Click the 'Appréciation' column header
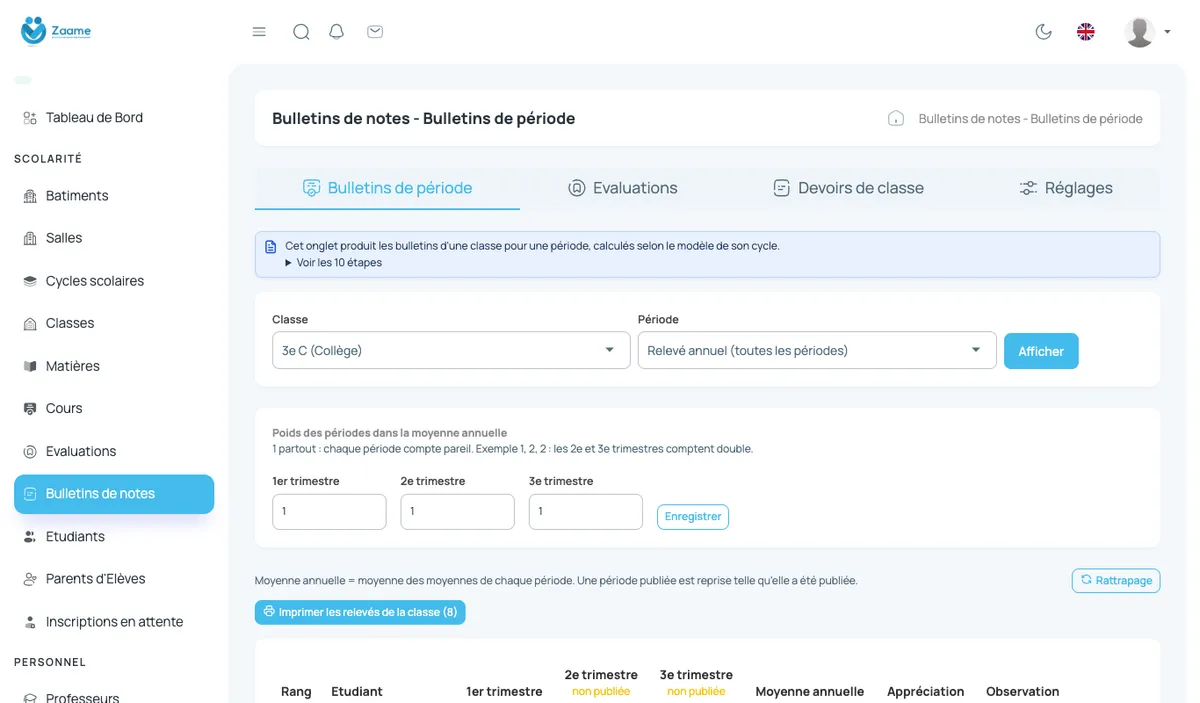Viewport: 1200px width, 703px height. [x=926, y=692]
